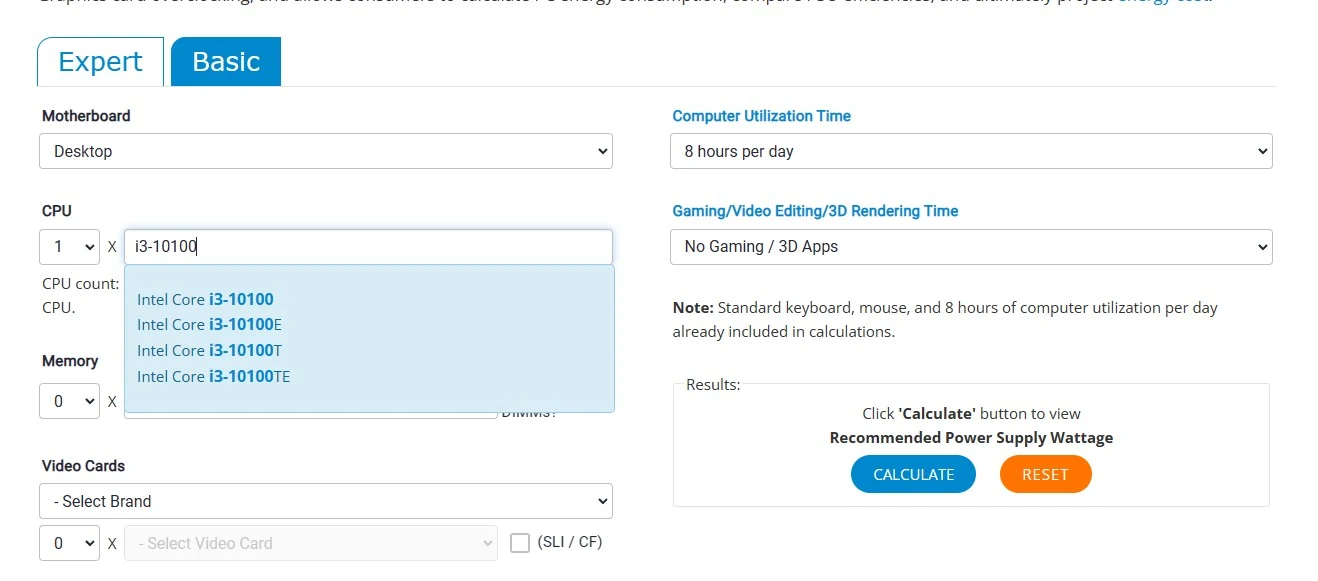This screenshot has height=581, width=1318.
Task: Open Computer Utilization Time dropdown
Action: [x=971, y=151]
